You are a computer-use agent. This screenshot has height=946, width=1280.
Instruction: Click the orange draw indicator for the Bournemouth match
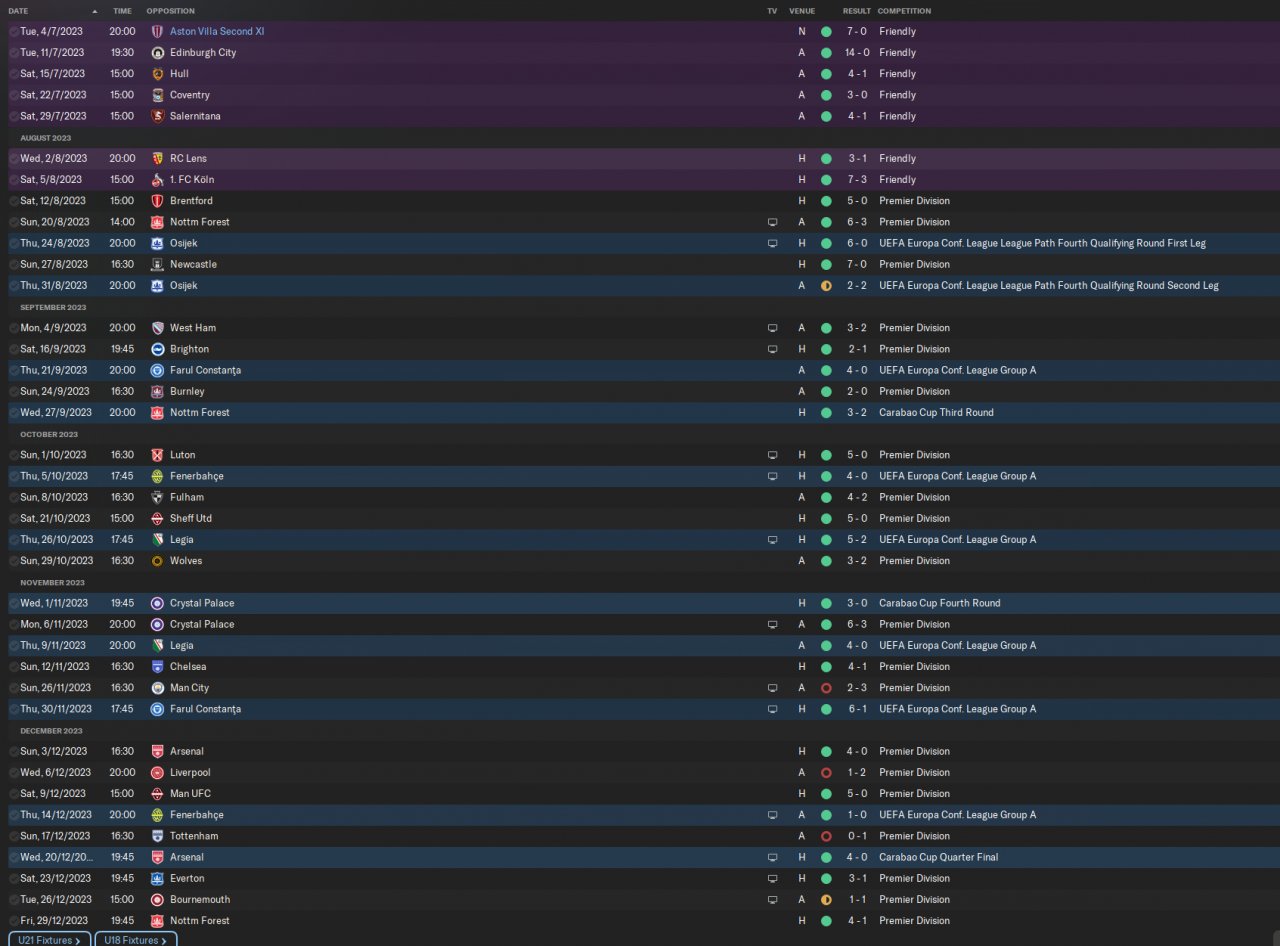[826, 899]
